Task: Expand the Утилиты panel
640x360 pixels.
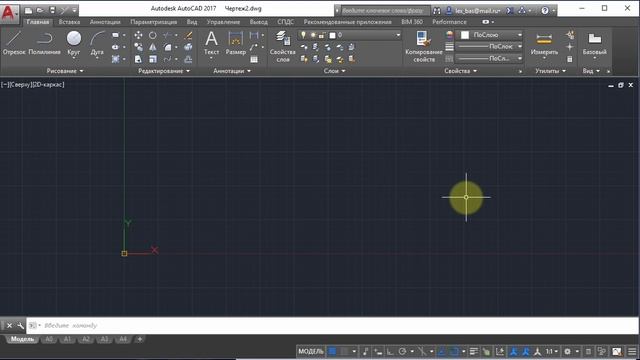Action: pos(550,71)
